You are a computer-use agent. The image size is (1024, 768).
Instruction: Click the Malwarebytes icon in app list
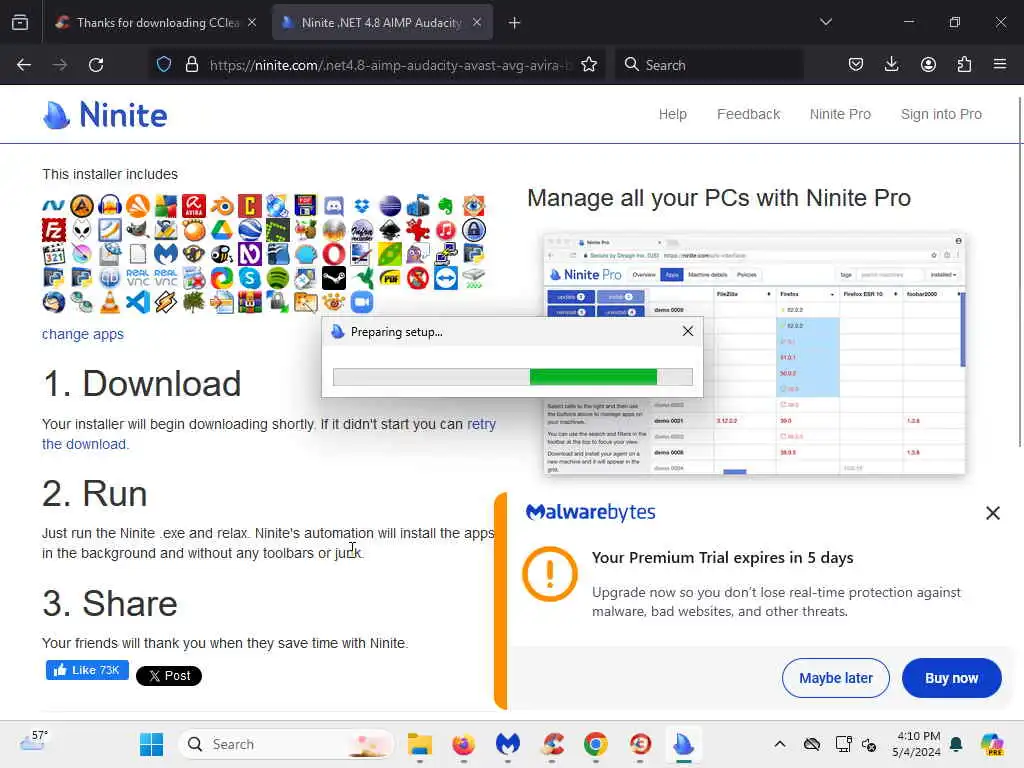click(166, 254)
